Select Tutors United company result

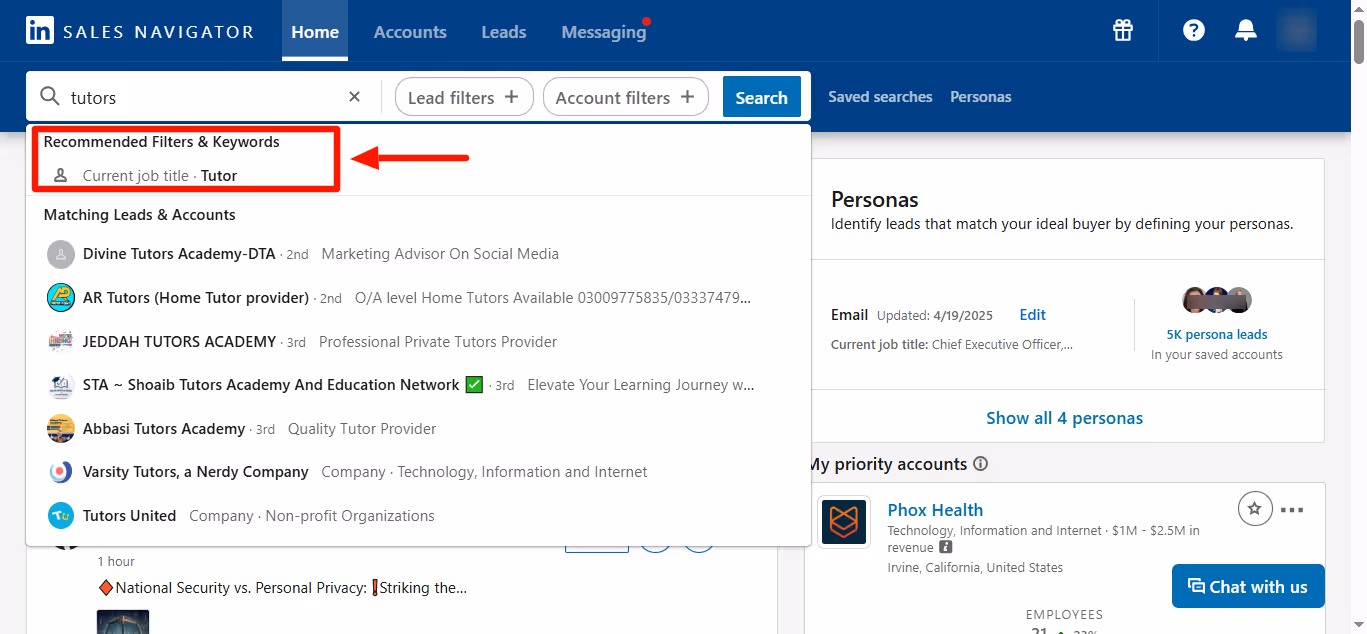(418, 516)
